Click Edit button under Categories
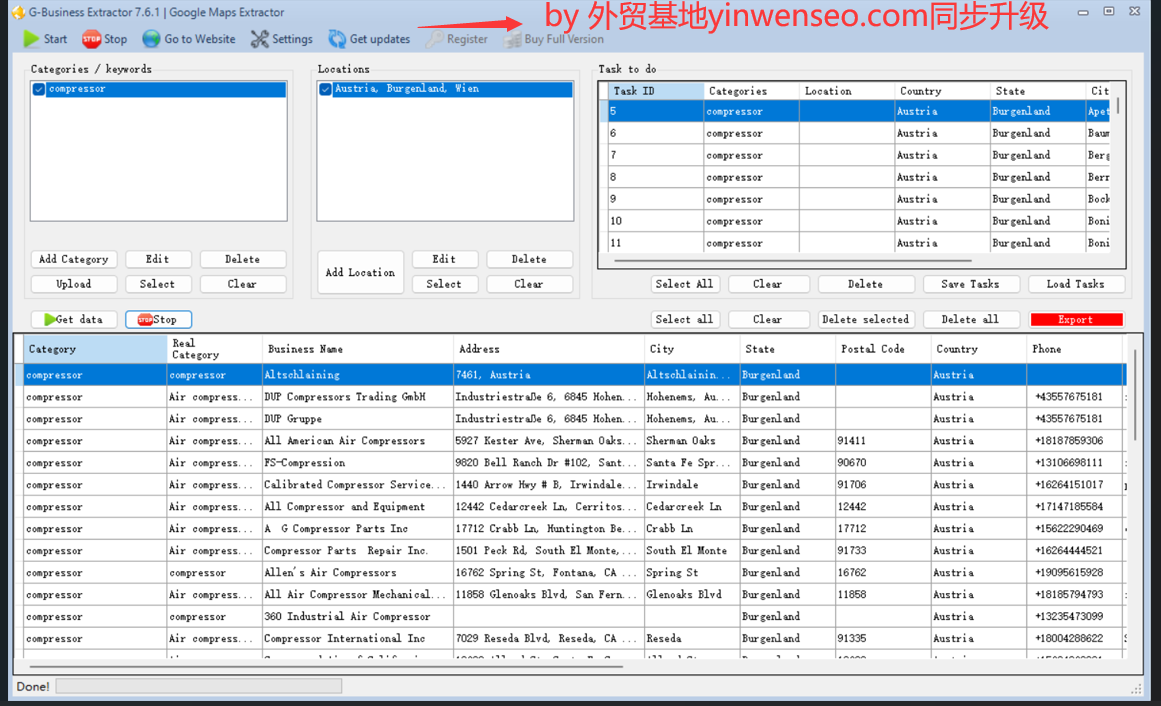The height and width of the screenshot is (706, 1161). pos(158,259)
